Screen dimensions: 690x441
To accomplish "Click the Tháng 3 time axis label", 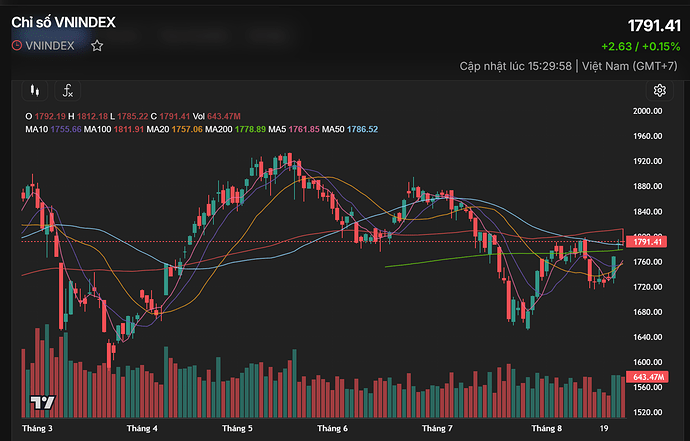I will (37, 428).
